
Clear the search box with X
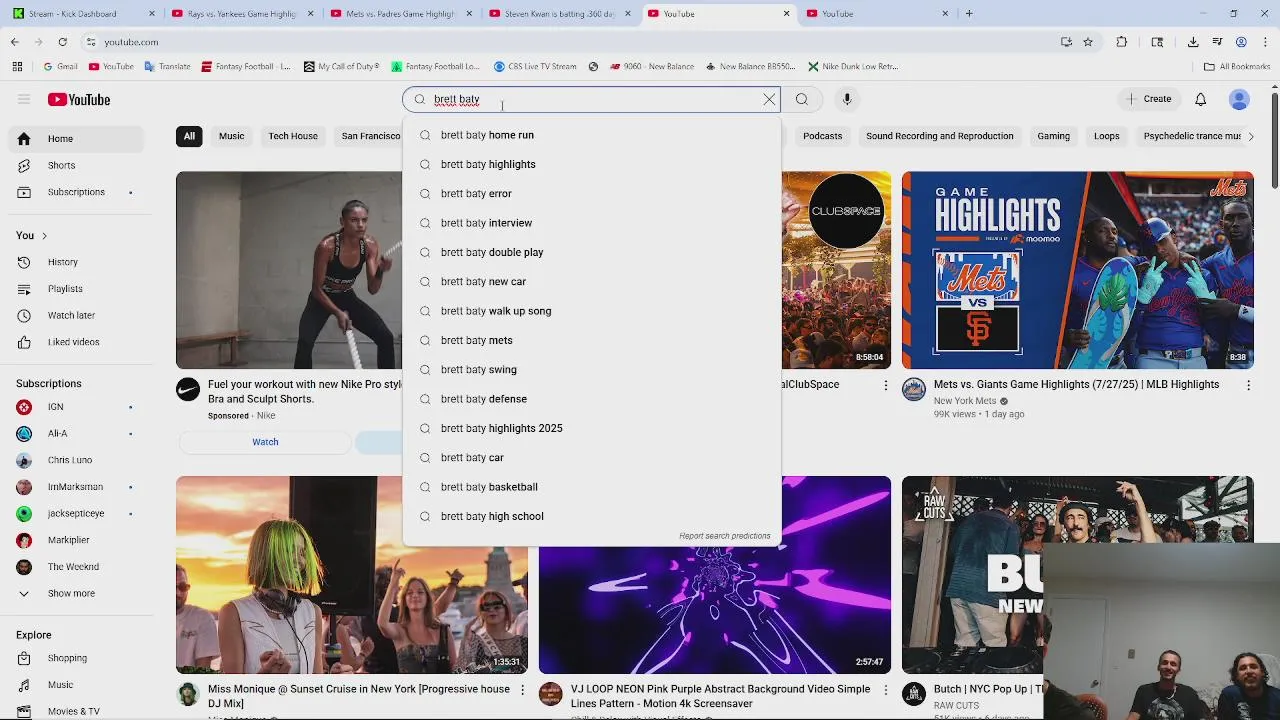(769, 99)
